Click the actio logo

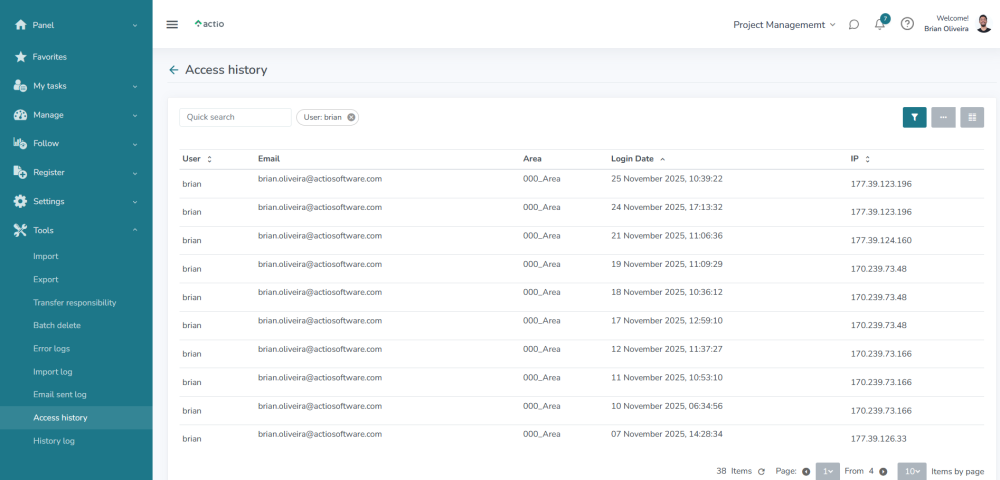point(209,24)
